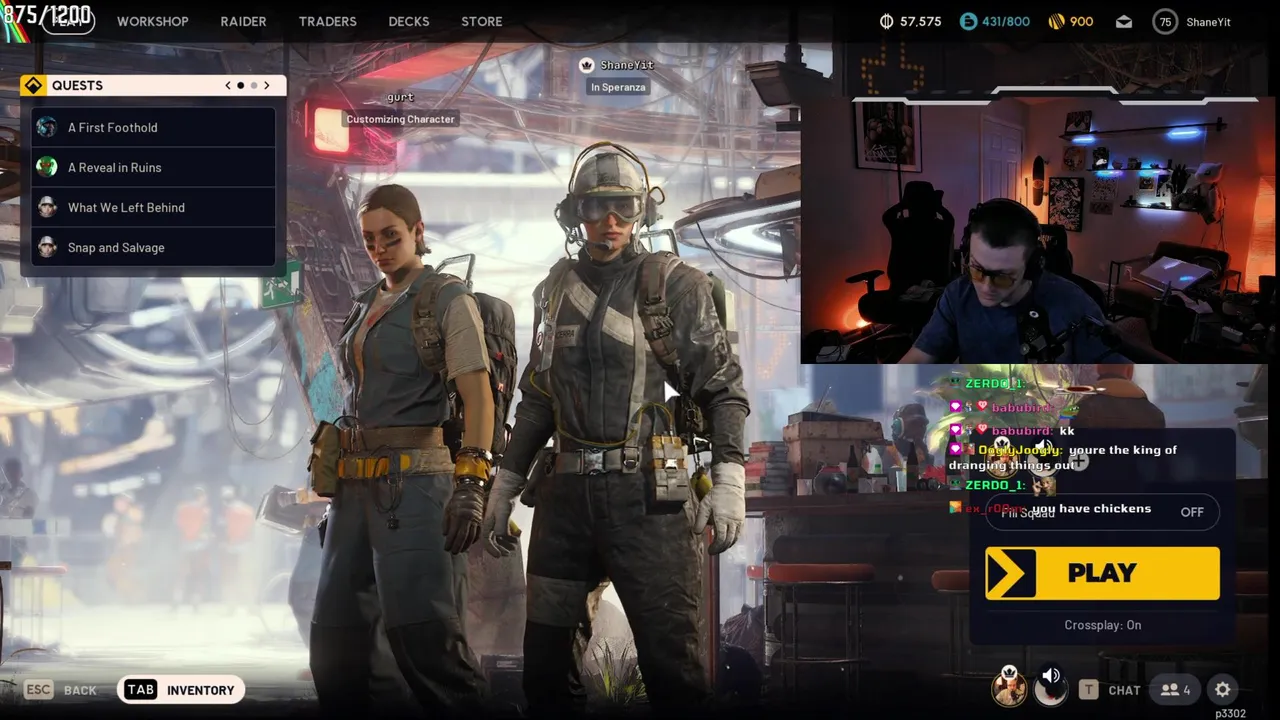Click the gurt player name label

pyautogui.click(x=400, y=97)
